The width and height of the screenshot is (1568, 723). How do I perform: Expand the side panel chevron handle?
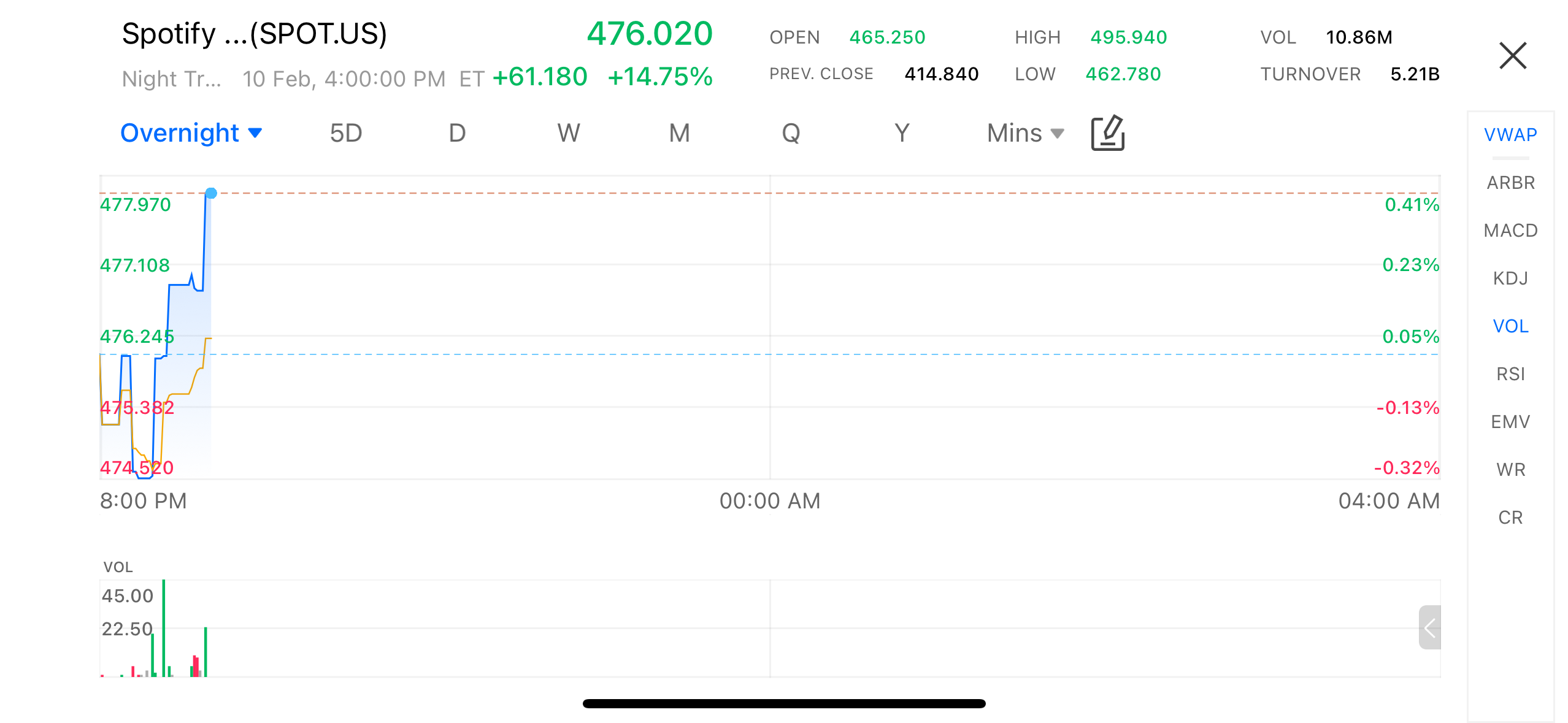click(x=1429, y=627)
